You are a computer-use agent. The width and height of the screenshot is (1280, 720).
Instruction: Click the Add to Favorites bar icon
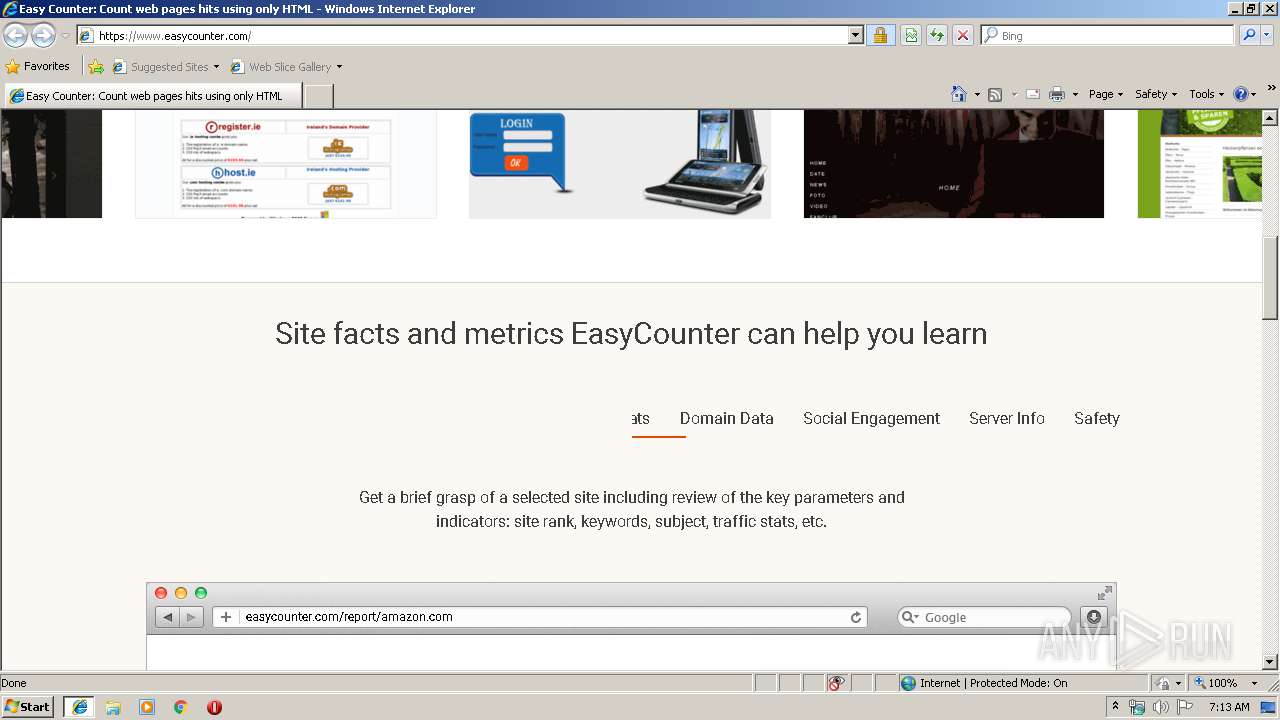[x=96, y=67]
